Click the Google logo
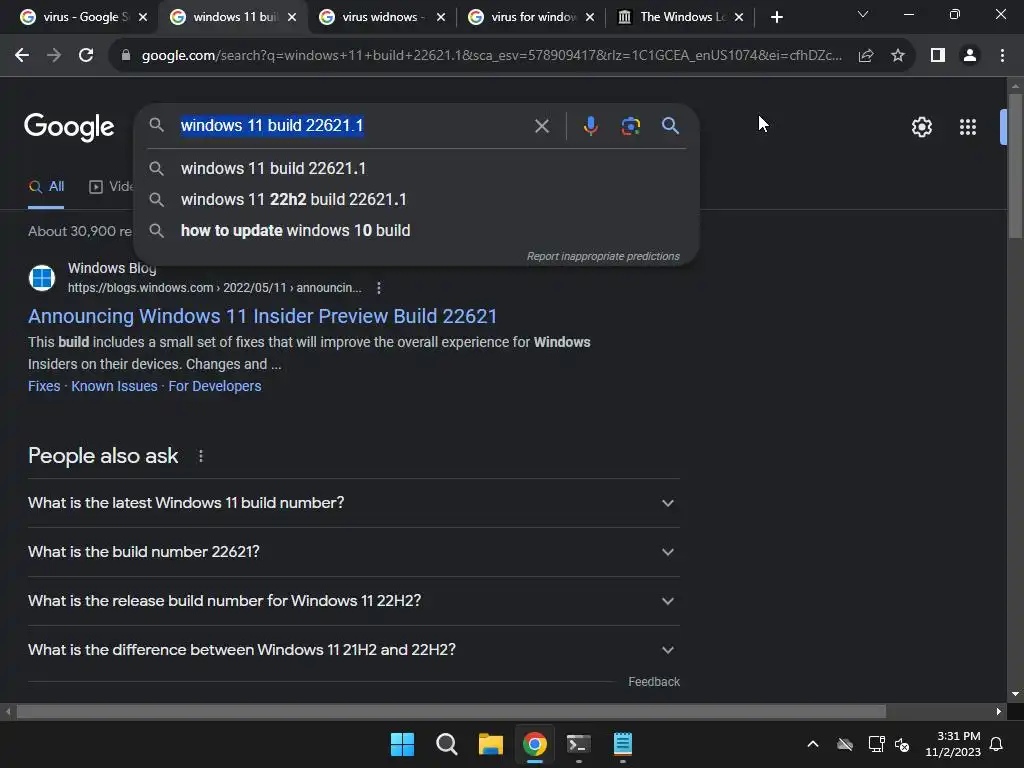This screenshot has height=768, width=1024. click(69, 127)
